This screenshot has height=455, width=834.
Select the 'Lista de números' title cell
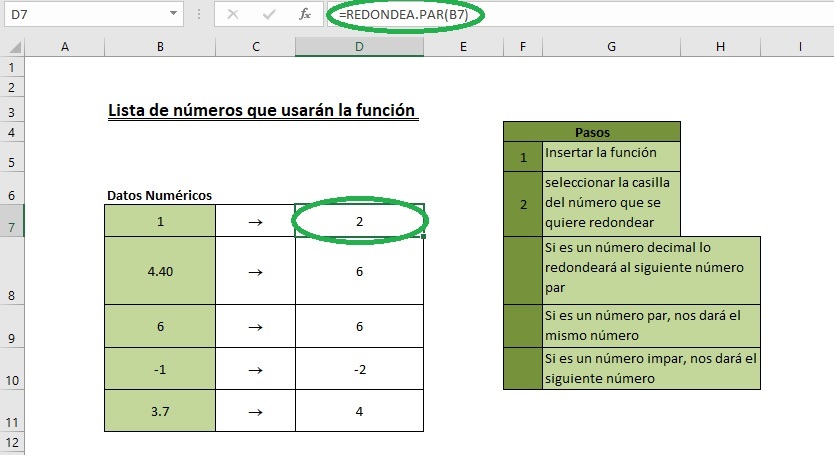[260, 110]
